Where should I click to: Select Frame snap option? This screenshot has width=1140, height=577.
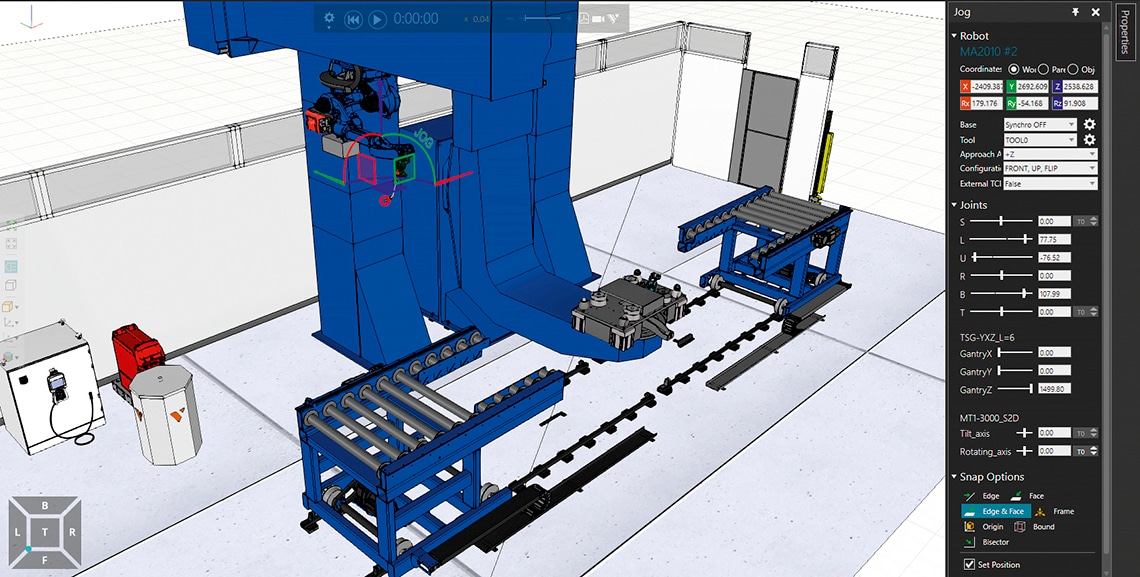[1053, 511]
